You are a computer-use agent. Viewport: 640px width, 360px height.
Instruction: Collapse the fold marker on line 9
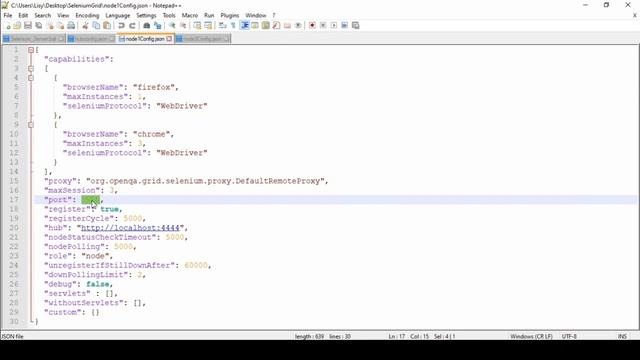31,125
